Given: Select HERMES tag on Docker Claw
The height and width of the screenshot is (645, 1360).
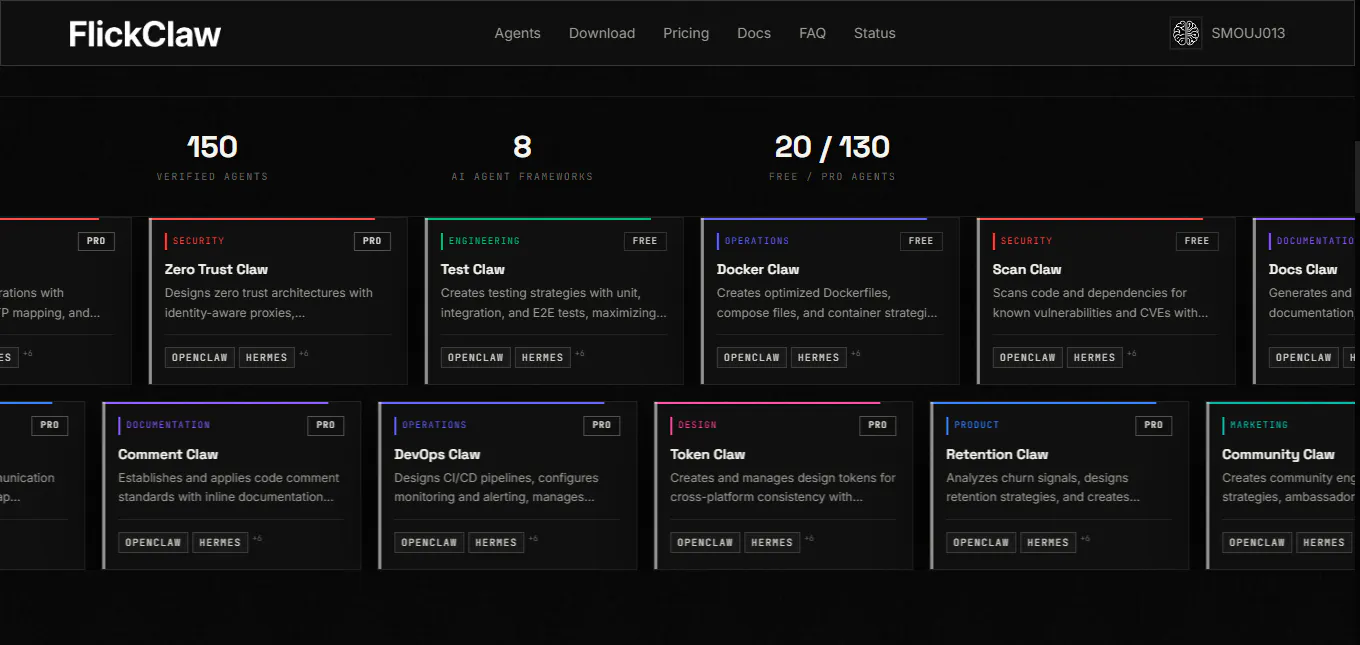Looking at the screenshot, I should [x=819, y=358].
